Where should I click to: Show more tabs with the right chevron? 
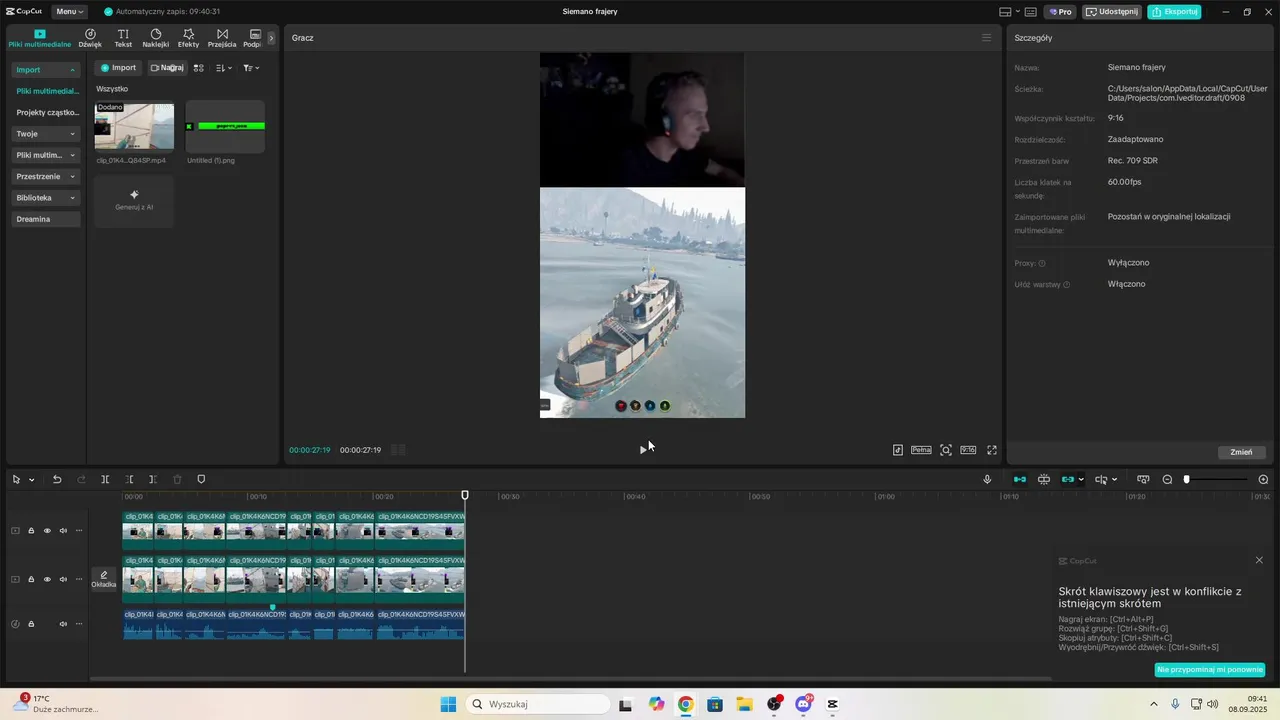point(271,38)
